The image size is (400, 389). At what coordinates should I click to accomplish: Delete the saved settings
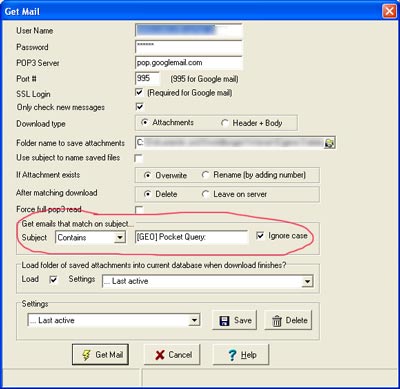pyautogui.click(x=288, y=320)
